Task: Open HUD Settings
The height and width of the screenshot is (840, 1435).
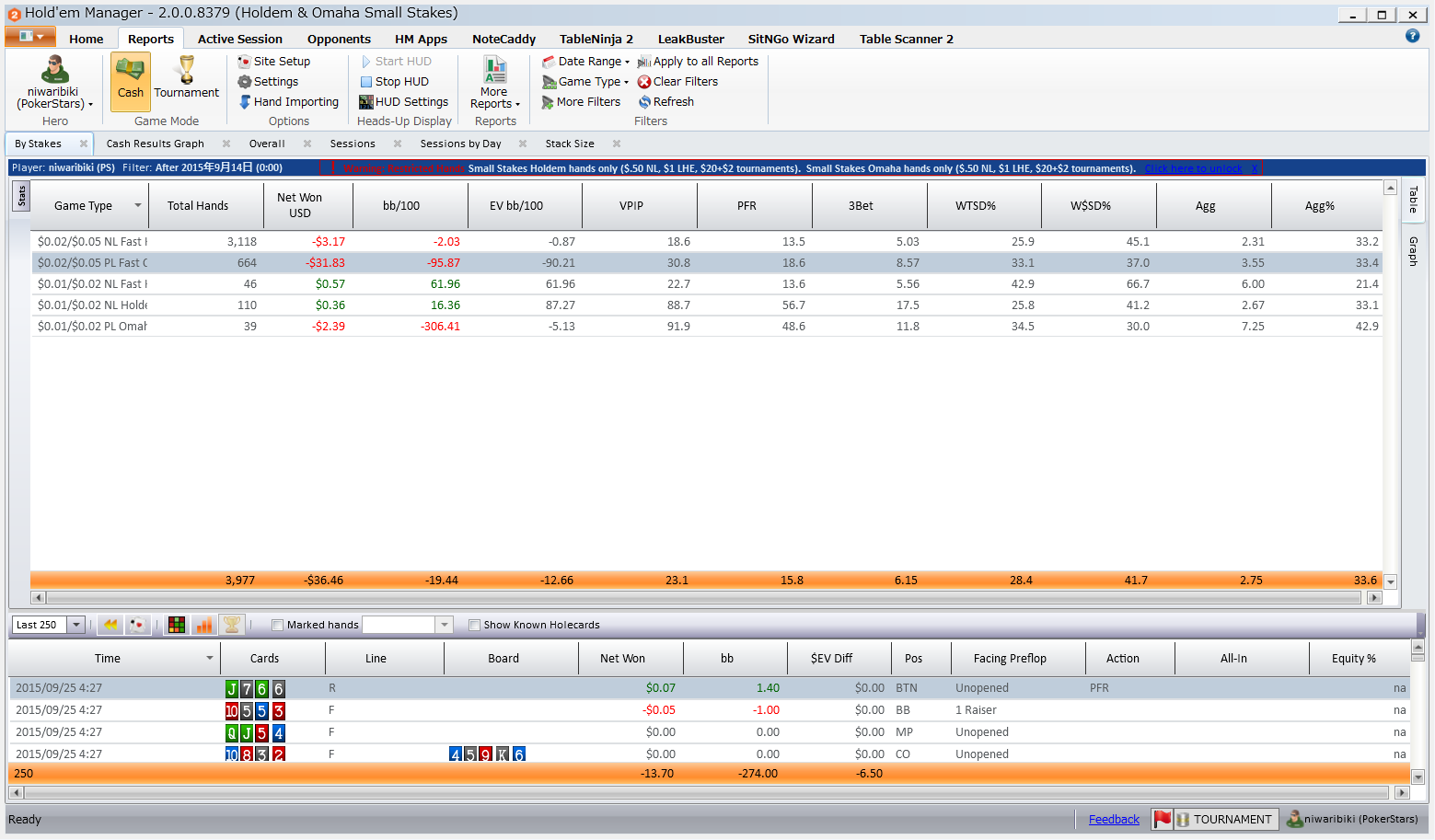Action: pyautogui.click(x=411, y=102)
